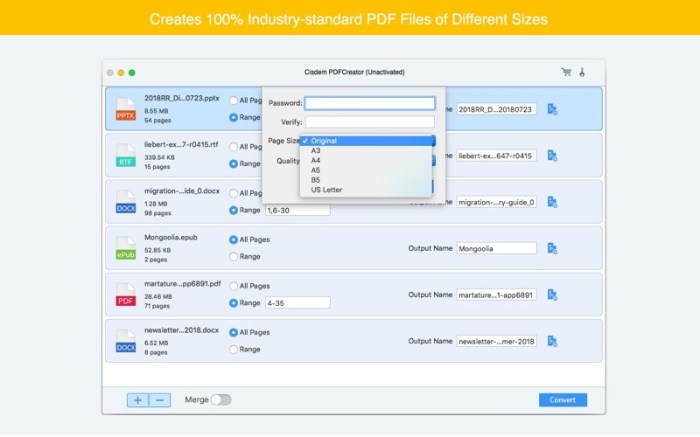This screenshot has height=437, width=700.
Task: Open settings icon for Mongoolia epub row
Action: pyautogui.click(x=552, y=249)
